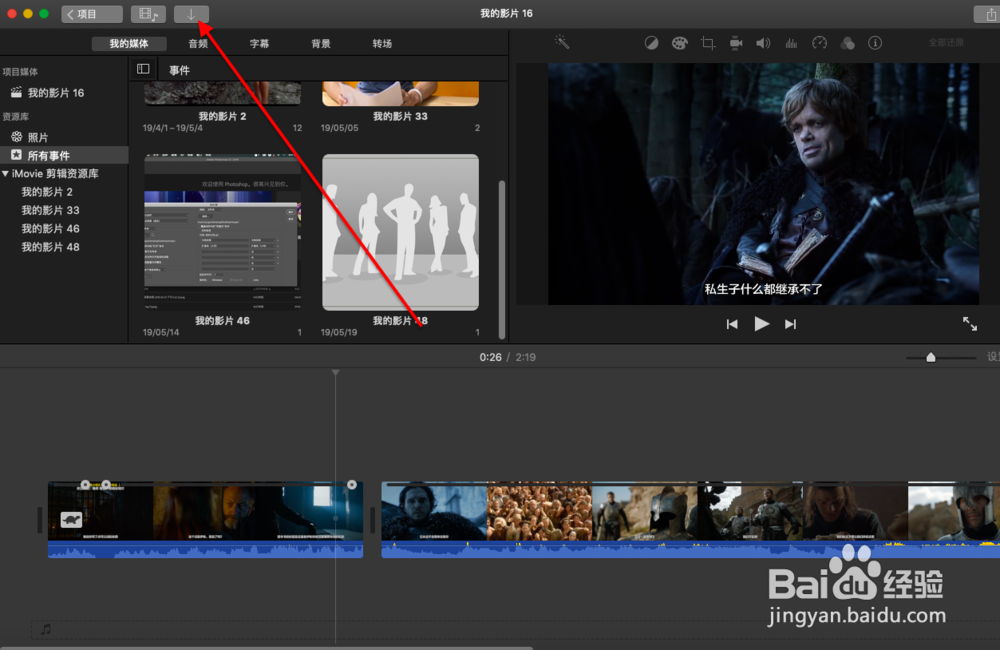Open the volume adjustment tool
The height and width of the screenshot is (650, 1000).
tap(763, 43)
